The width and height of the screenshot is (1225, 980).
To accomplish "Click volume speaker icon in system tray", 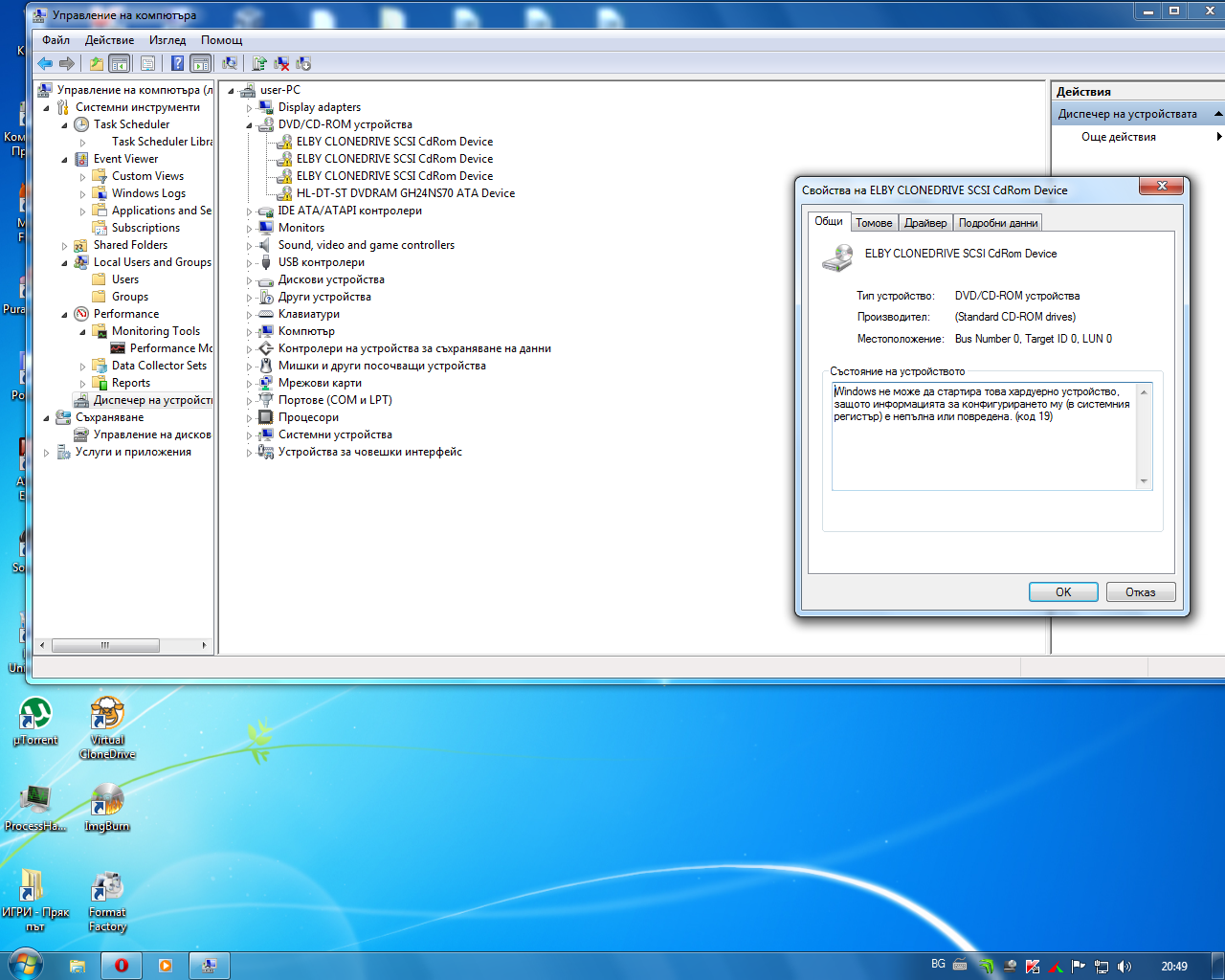I will pyautogui.click(x=1125, y=967).
